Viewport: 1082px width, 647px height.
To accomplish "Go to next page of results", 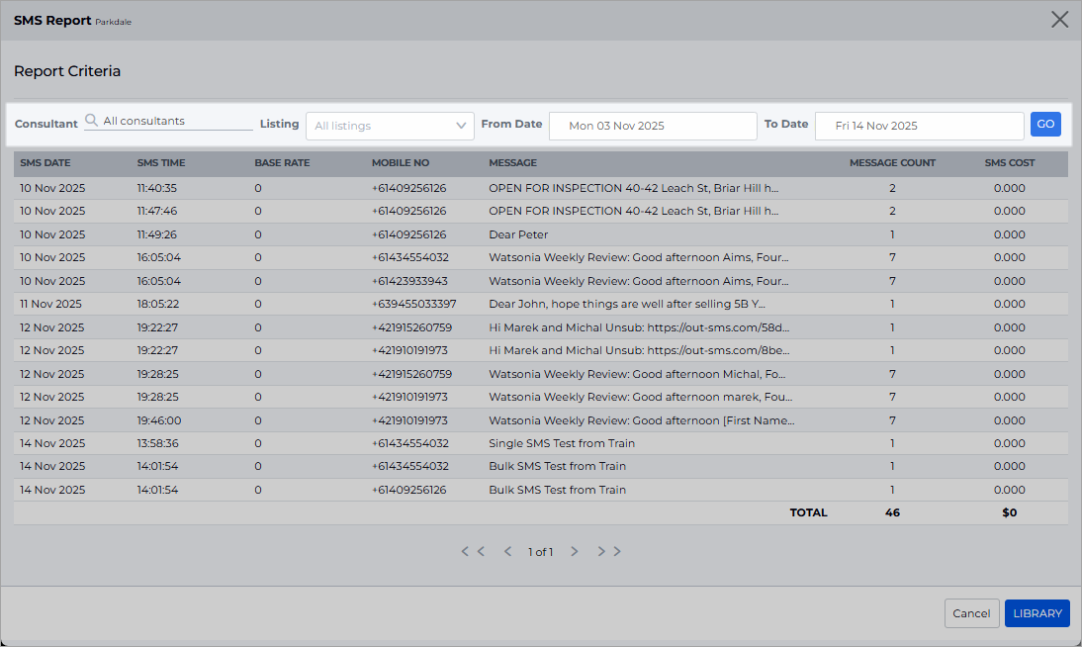I will (574, 551).
